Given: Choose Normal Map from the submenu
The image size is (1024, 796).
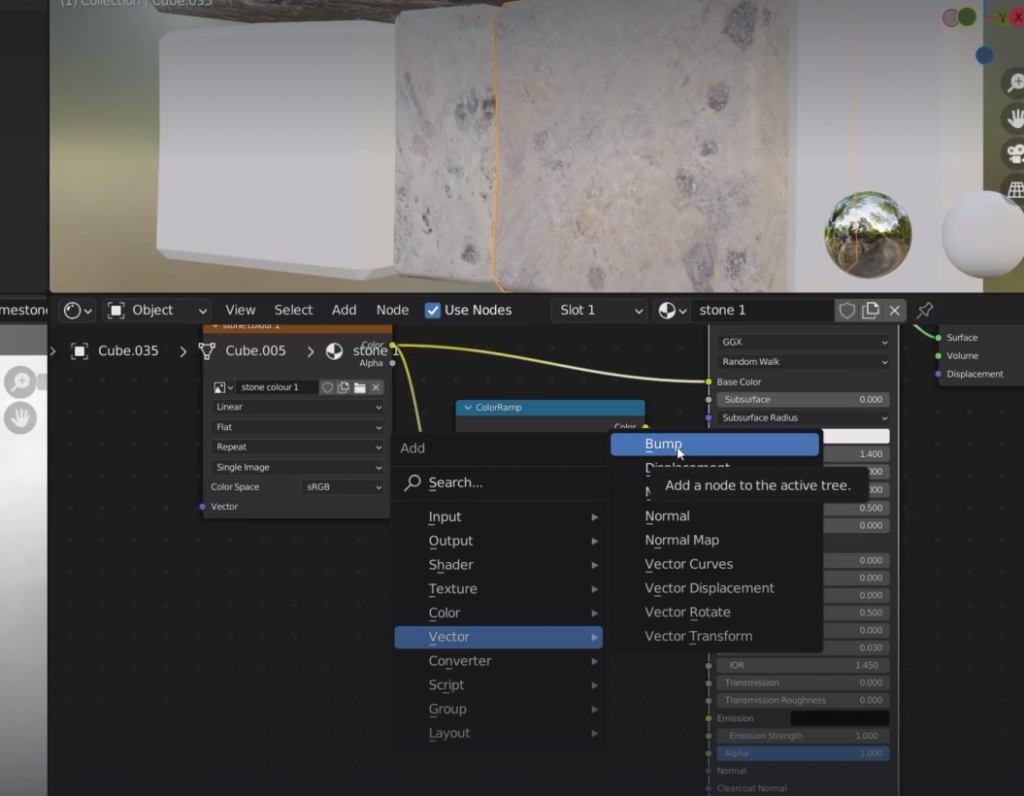Looking at the screenshot, I should click(714, 541).
